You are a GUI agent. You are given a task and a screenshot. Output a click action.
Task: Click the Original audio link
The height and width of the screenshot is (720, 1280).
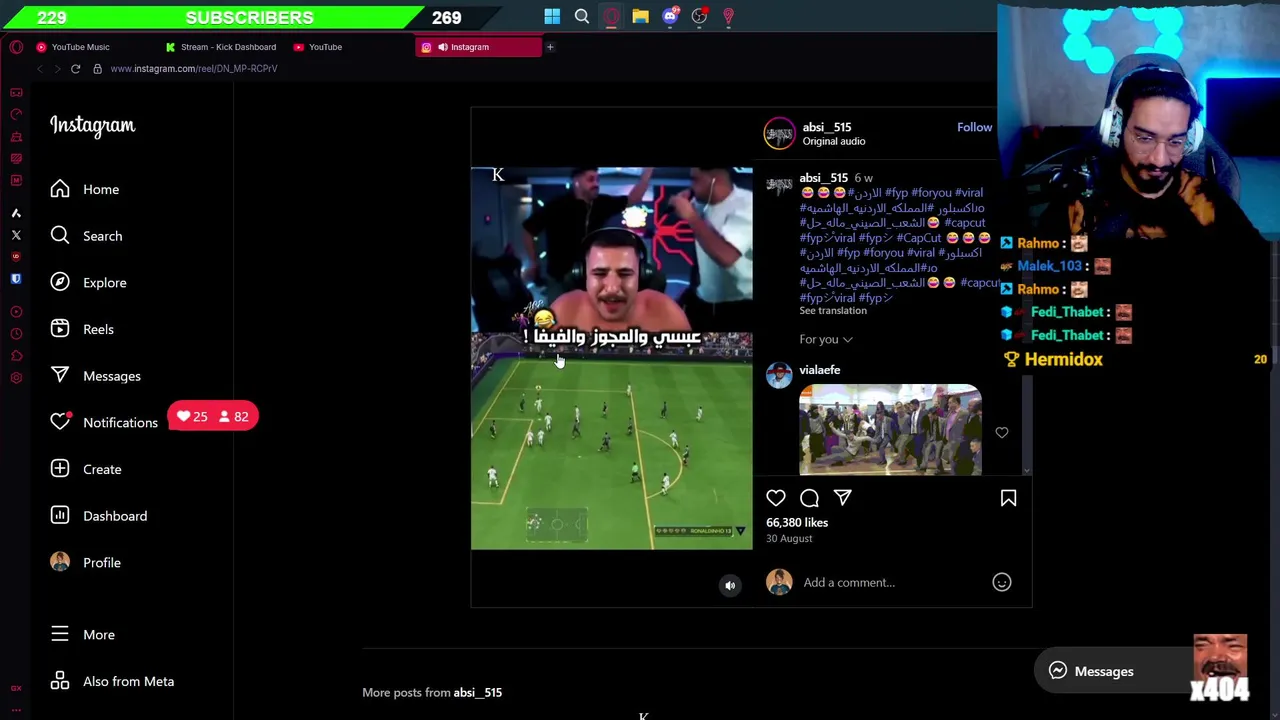click(x=833, y=142)
